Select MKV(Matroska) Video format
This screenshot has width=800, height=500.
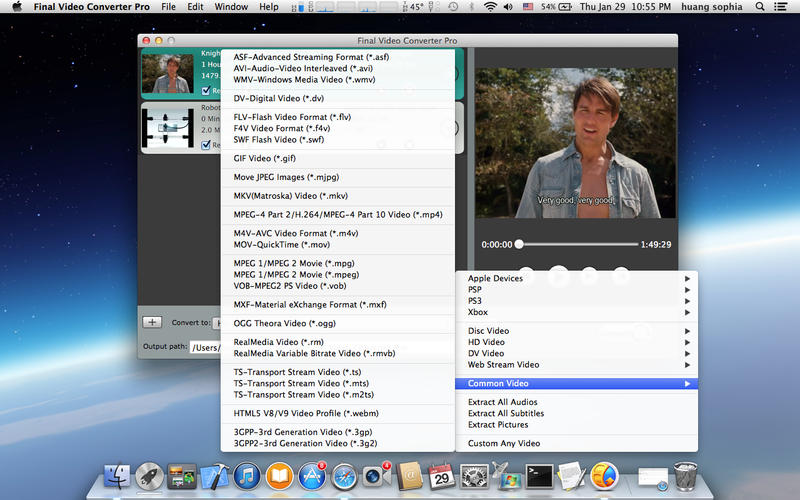pyautogui.click(x=290, y=195)
